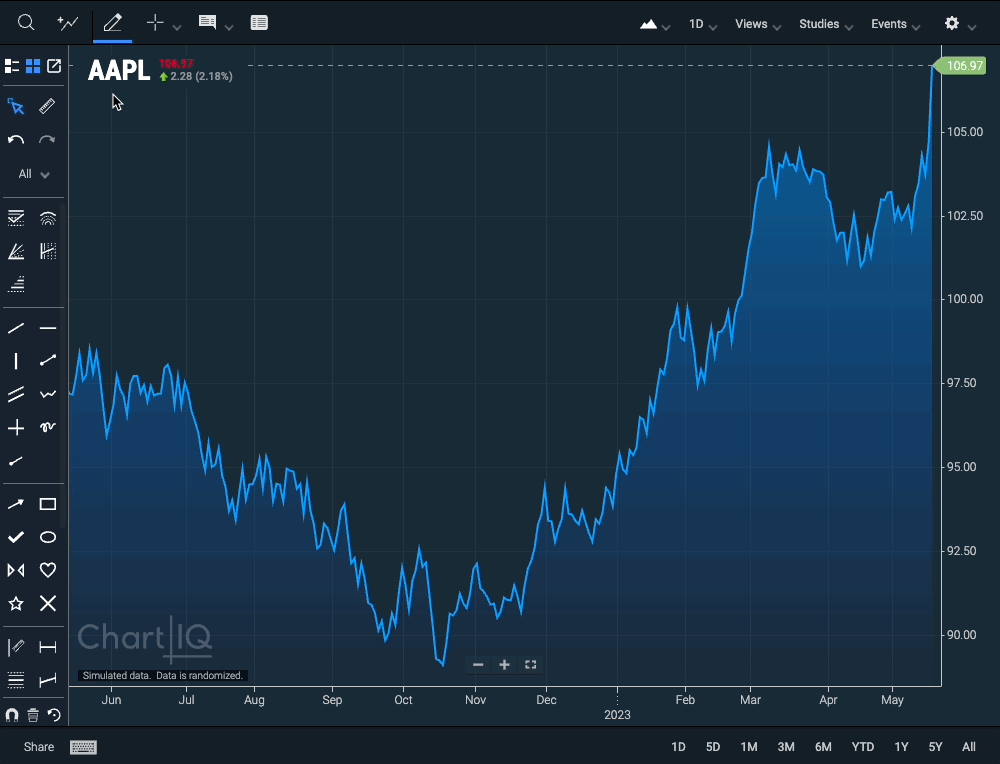The image size is (1000, 764).
Task: Redo the last drawing
Action: (x=47, y=140)
